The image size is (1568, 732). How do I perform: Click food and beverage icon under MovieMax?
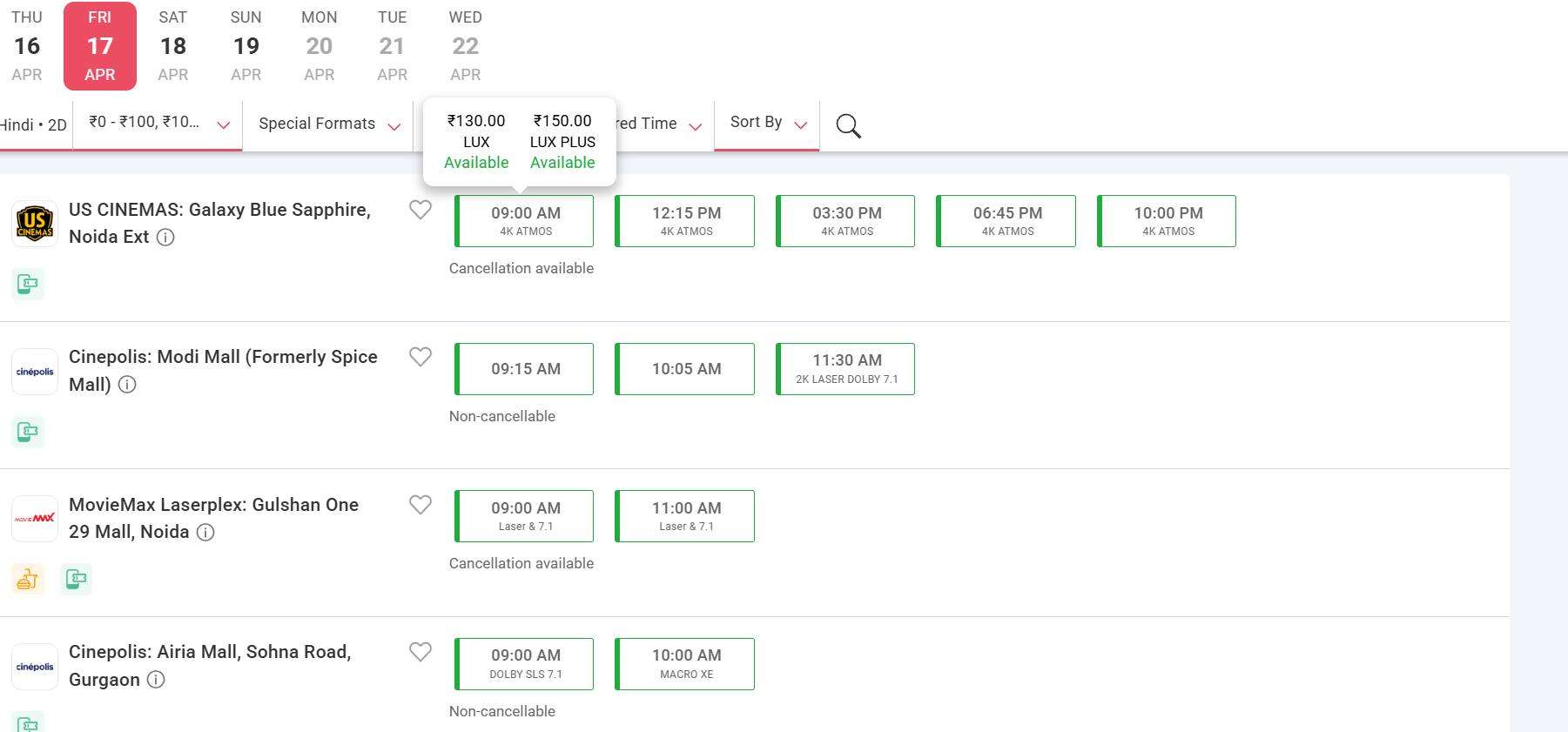point(28,579)
